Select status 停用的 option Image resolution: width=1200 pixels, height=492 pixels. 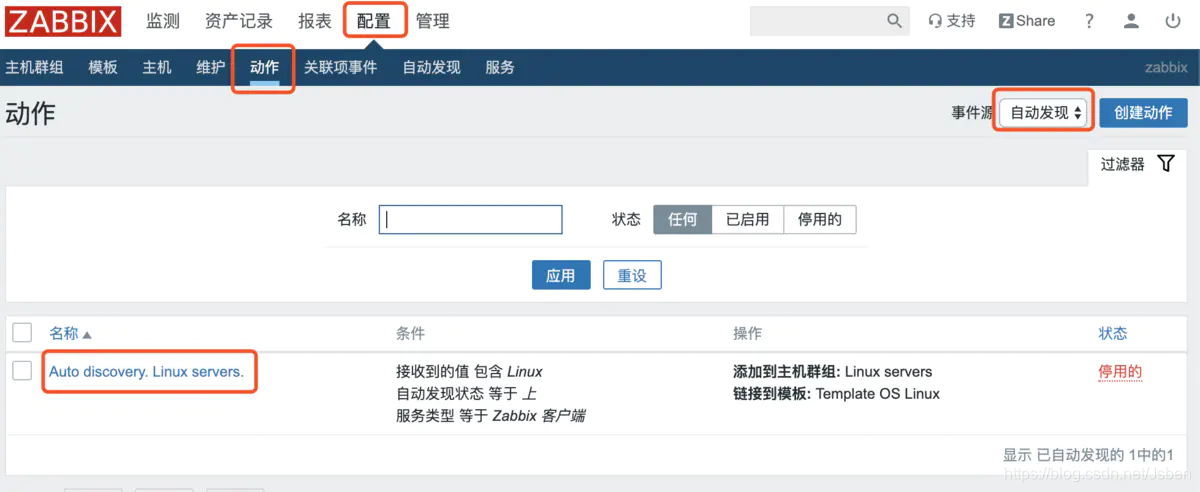coord(820,219)
